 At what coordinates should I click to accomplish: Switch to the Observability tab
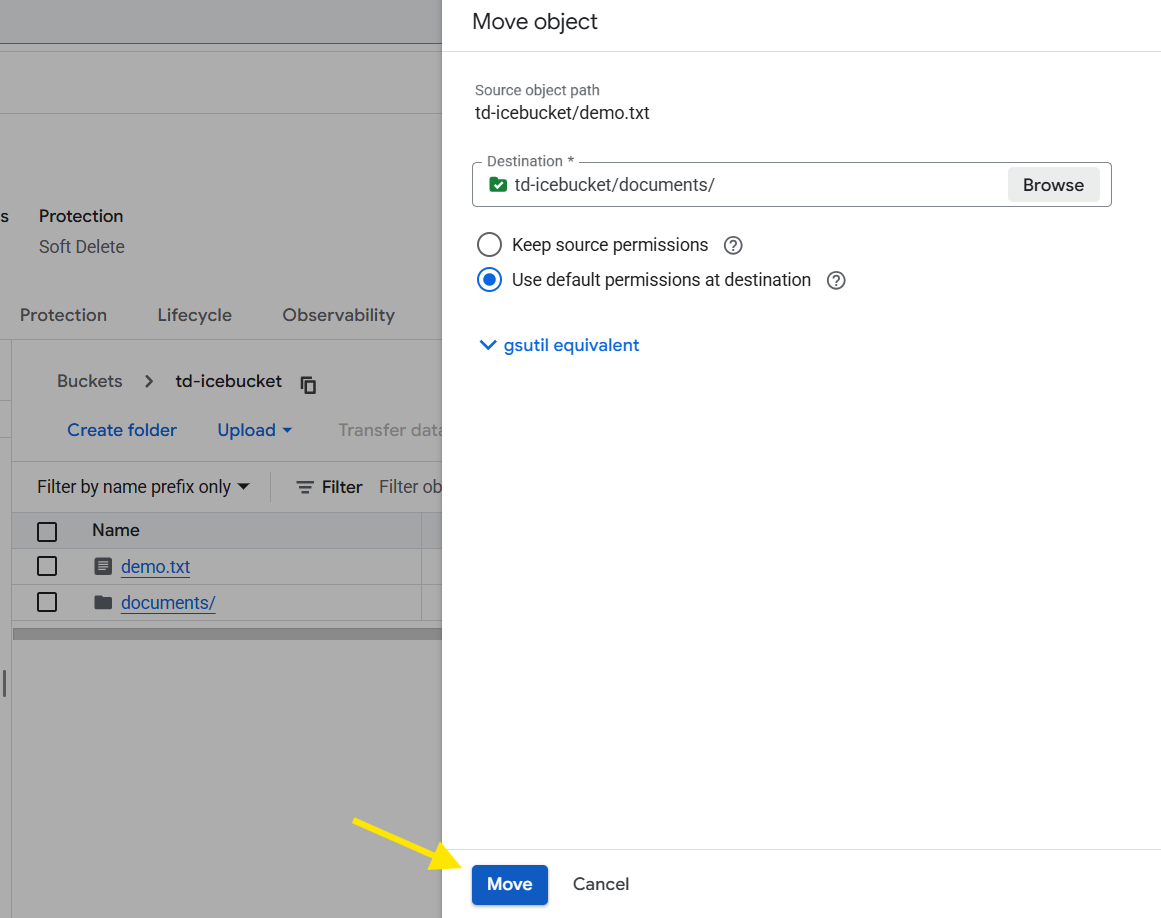pyautogui.click(x=338, y=315)
